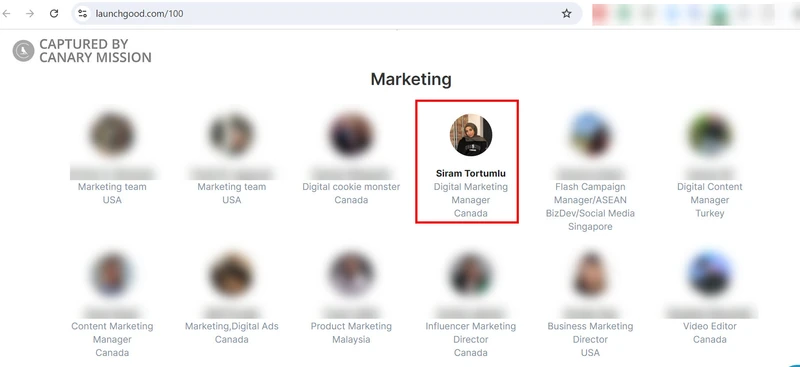The height and width of the screenshot is (367, 800).
Task: Reload the launchgood.com page
Action: click(54, 14)
